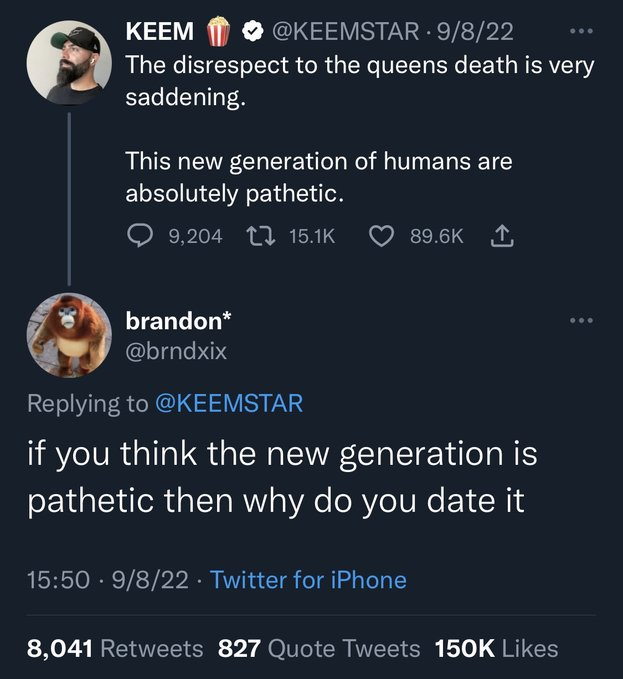This screenshot has width=623, height=679.
Task: View the 827 Quote Tweets
Action: click(x=318, y=649)
